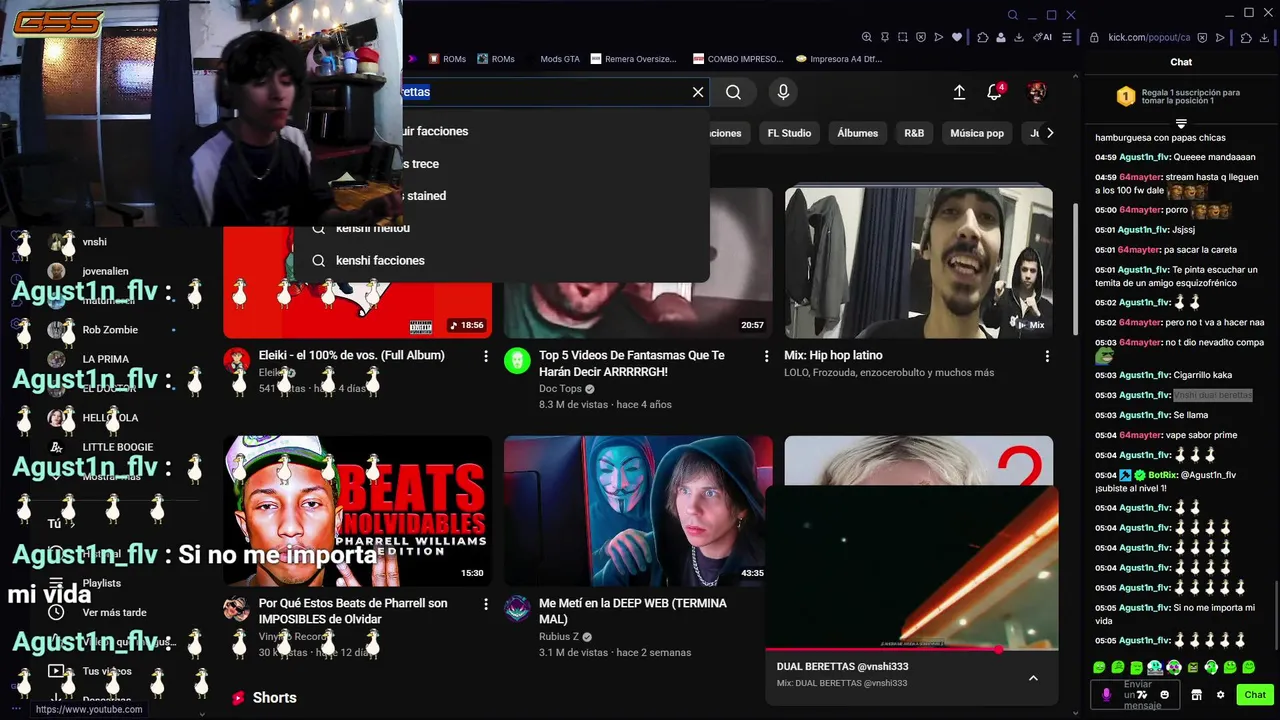
Task: Show more filter chips with right arrow
Action: pyautogui.click(x=1049, y=133)
